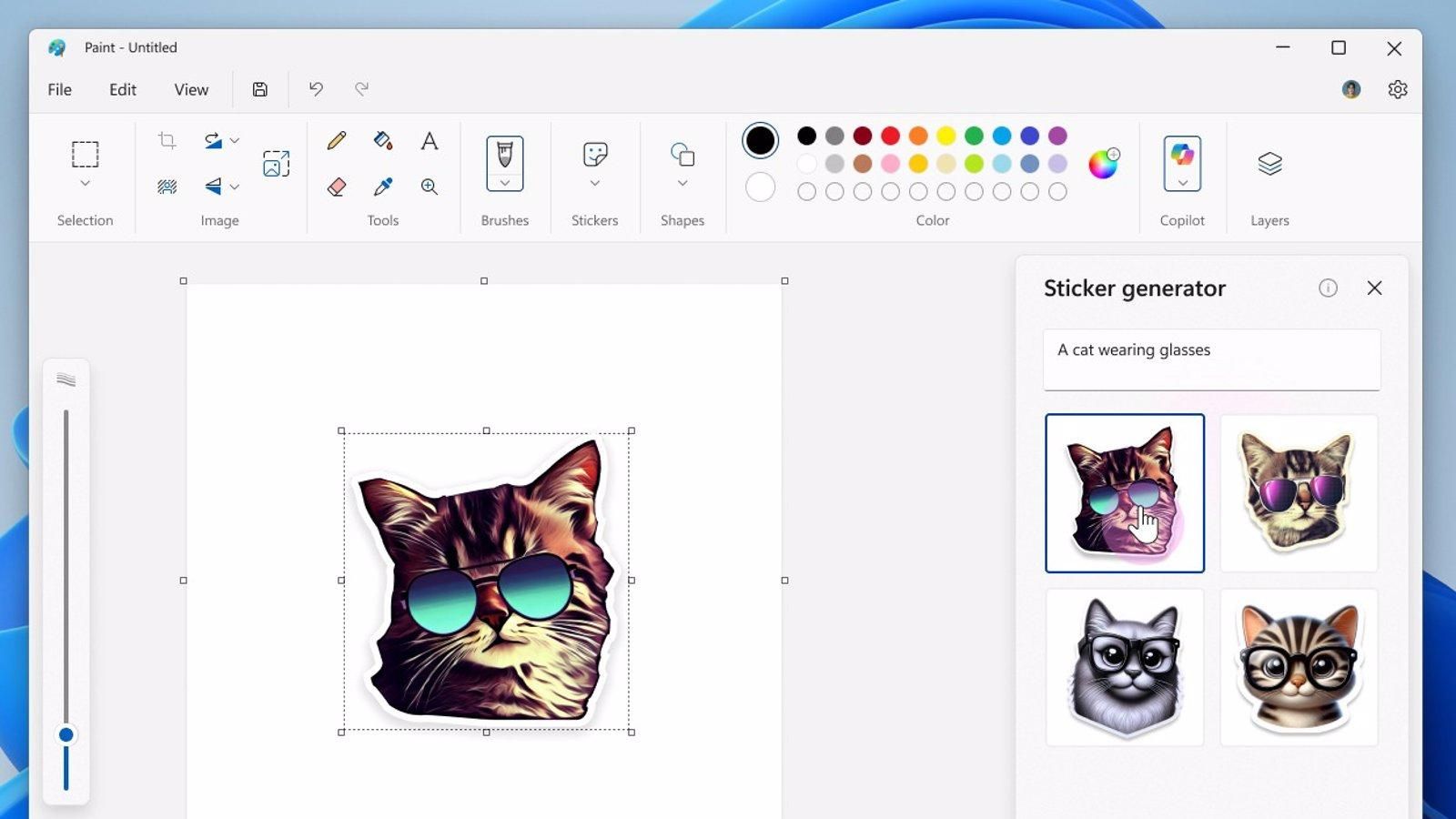Image resolution: width=1456 pixels, height=819 pixels.
Task: Select the Eraser tool
Action: click(336, 187)
